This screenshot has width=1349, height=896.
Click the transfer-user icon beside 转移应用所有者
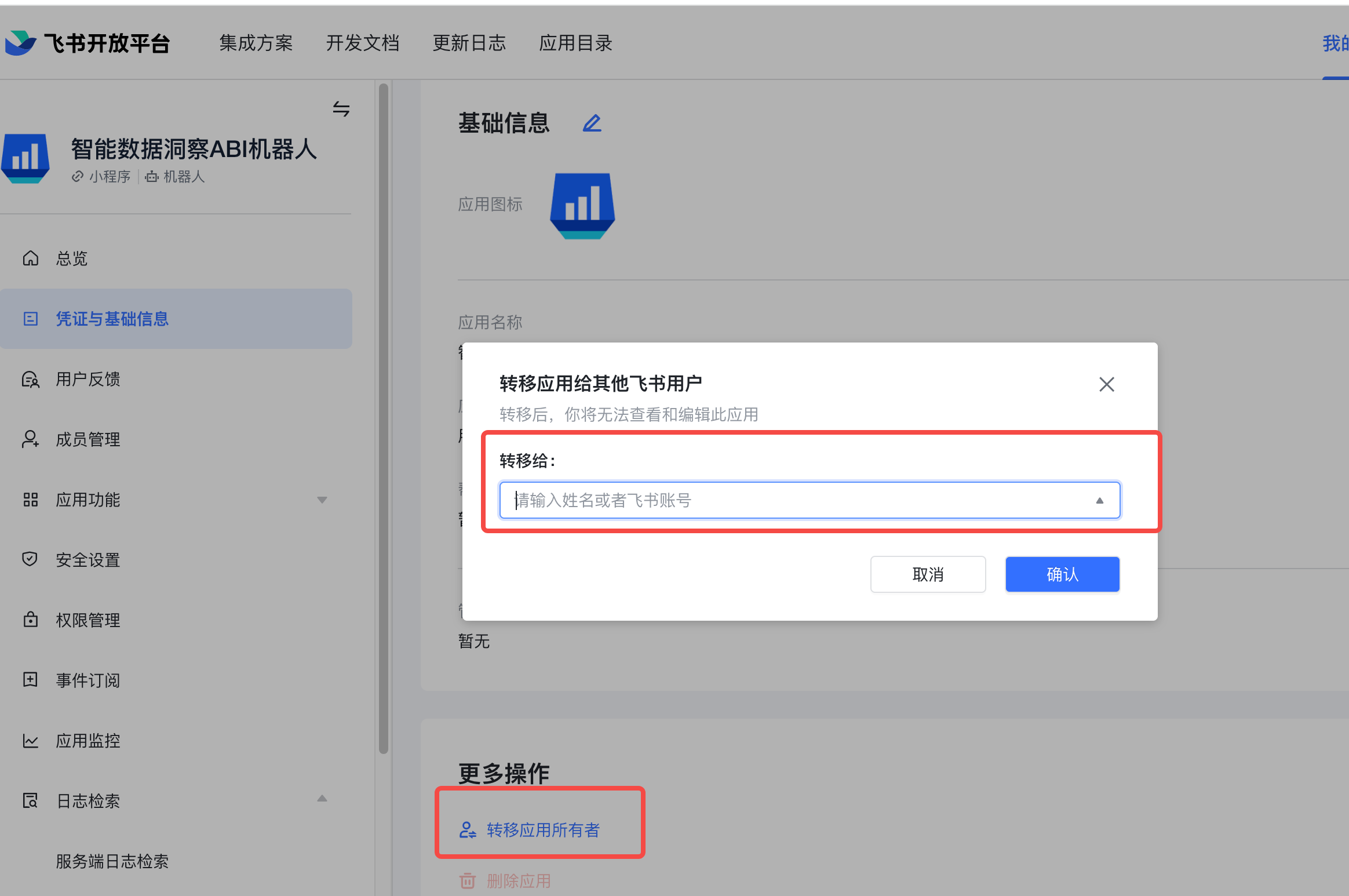pos(468,830)
